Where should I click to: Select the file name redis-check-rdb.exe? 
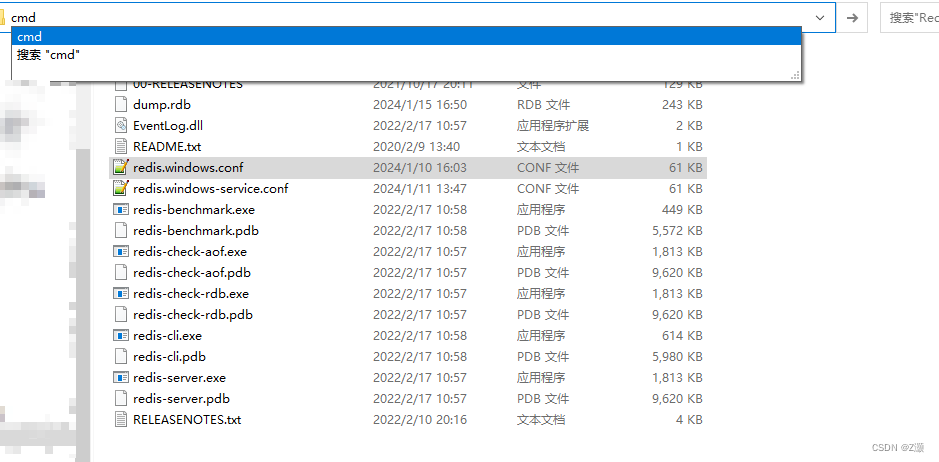pos(190,294)
